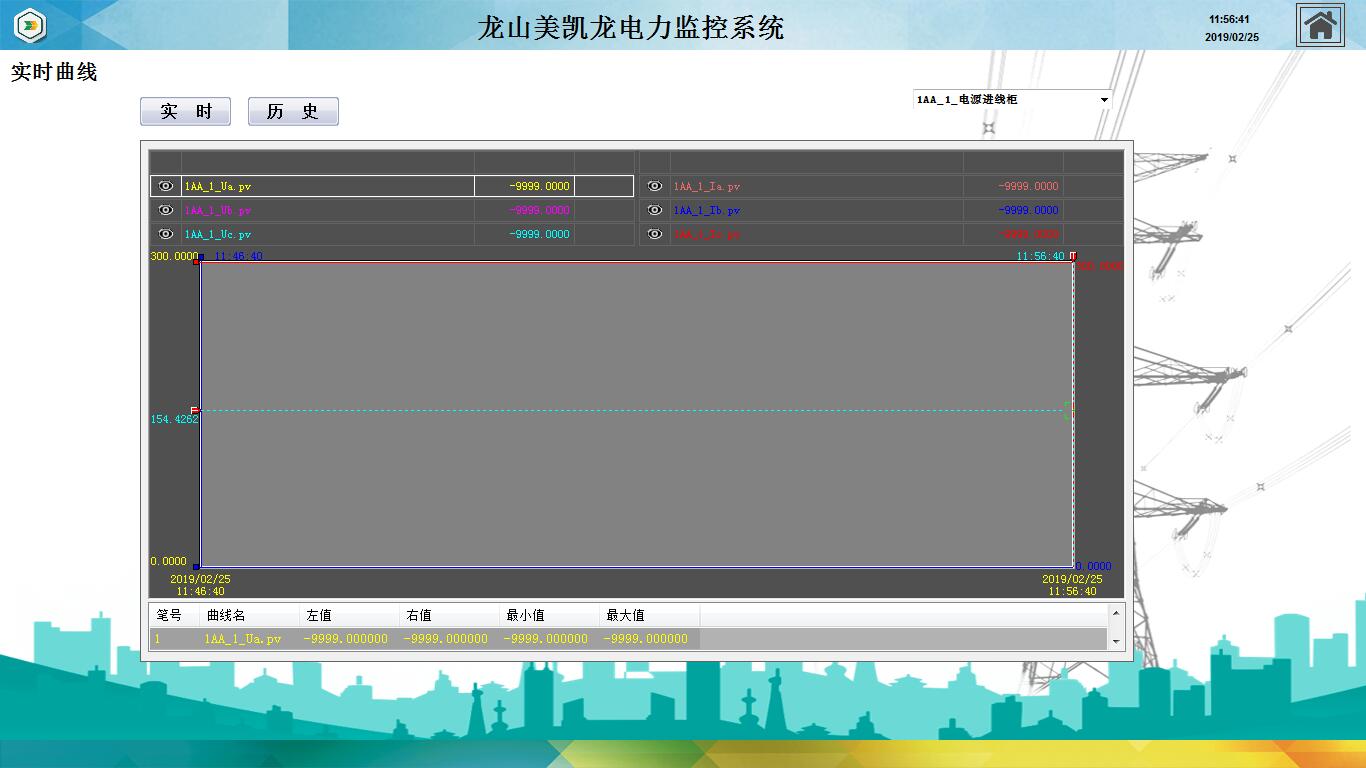1366x768 pixels.
Task: Click the 曲线名 column header
Action: (x=226, y=615)
